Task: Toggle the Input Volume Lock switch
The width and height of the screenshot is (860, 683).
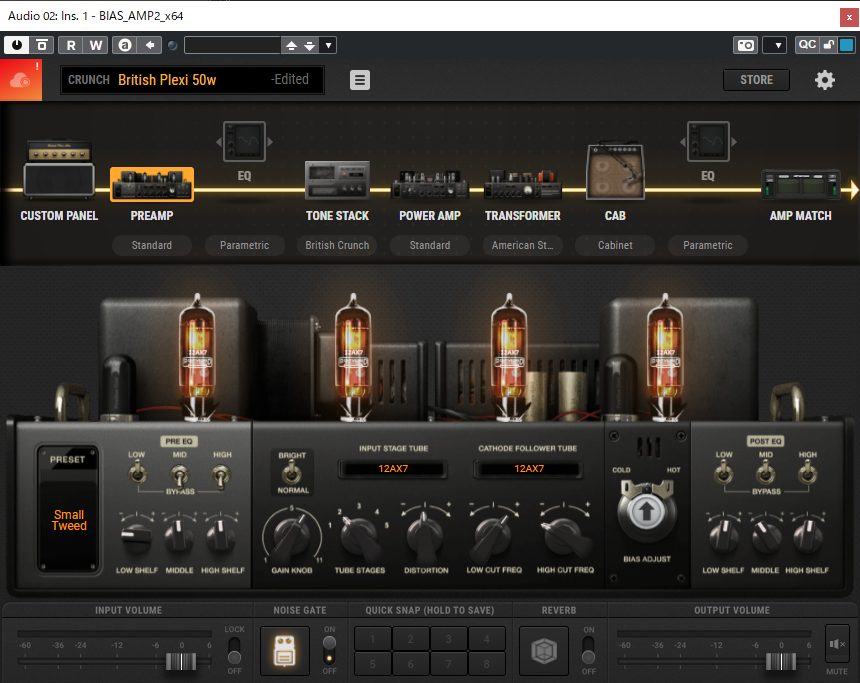Action: coord(234,650)
